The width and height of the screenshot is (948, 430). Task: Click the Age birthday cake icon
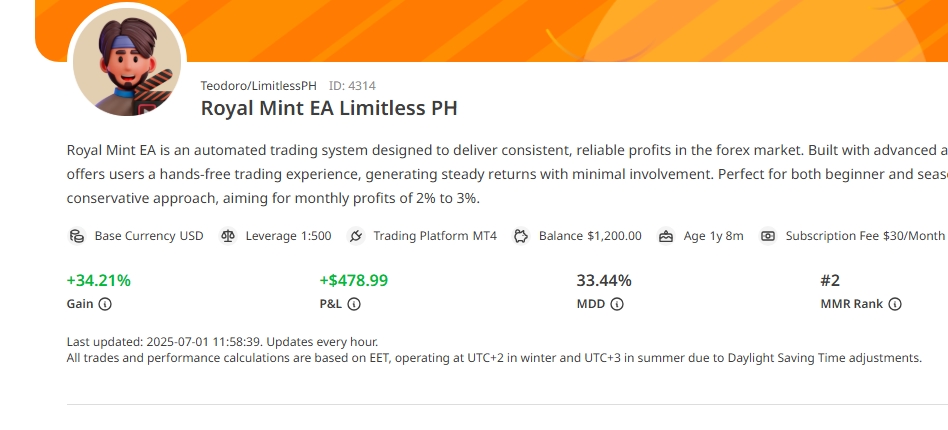click(666, 237)
